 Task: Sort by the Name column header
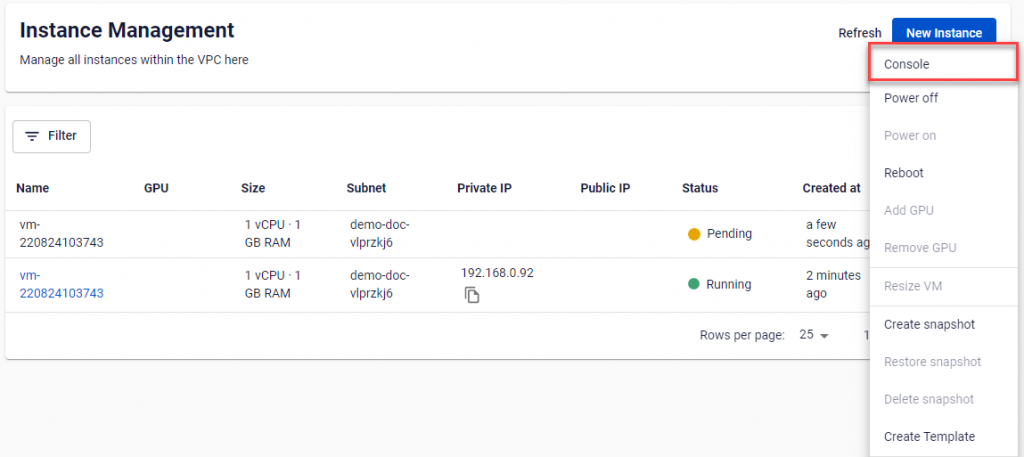[33, 188]
